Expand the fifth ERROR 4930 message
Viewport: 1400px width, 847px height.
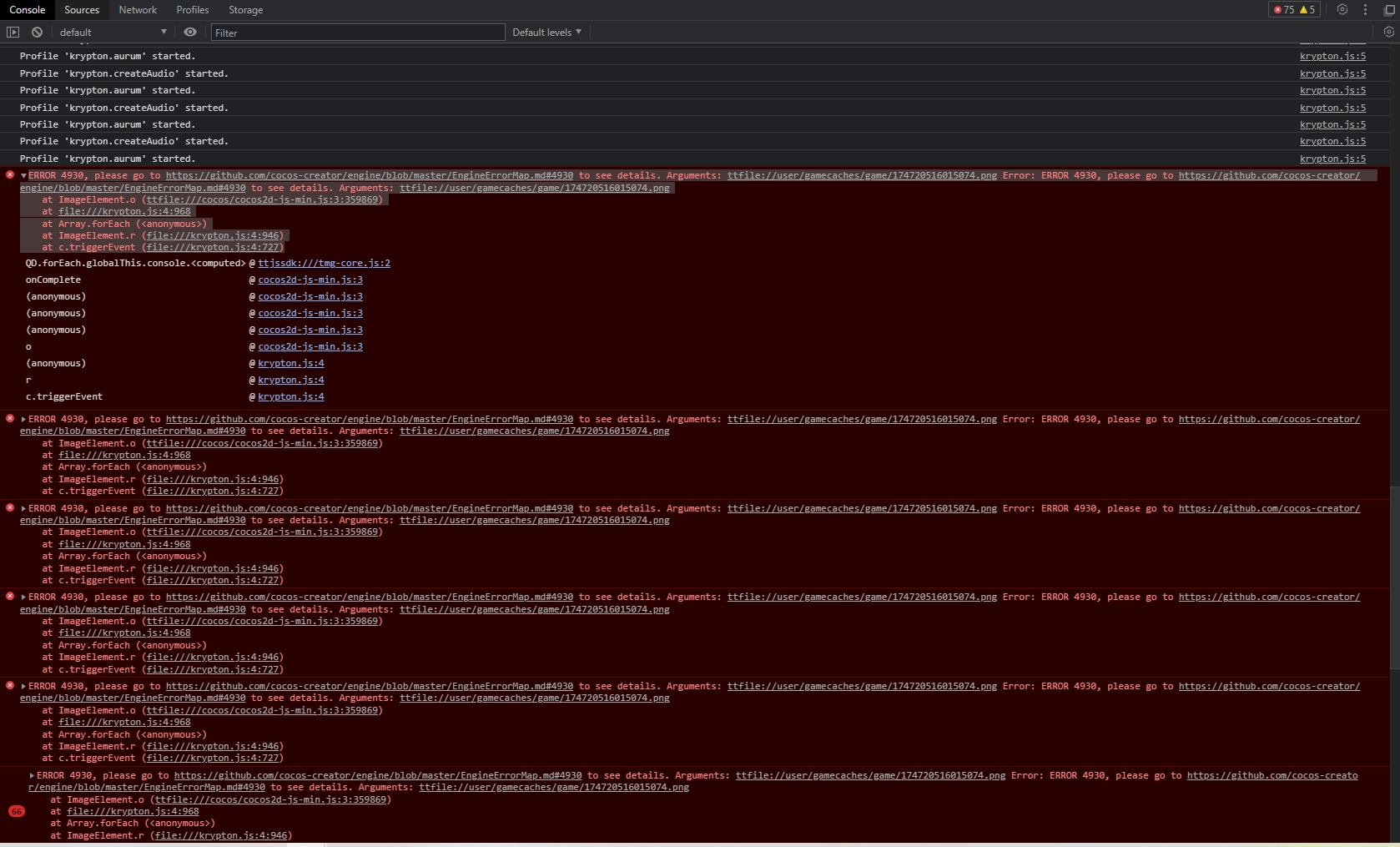pyautogui.click(x=23, y=686)
